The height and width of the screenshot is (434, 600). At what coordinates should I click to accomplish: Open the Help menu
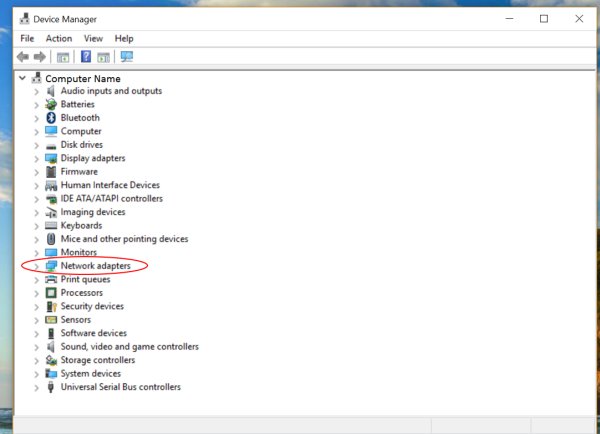pos(124,39)
